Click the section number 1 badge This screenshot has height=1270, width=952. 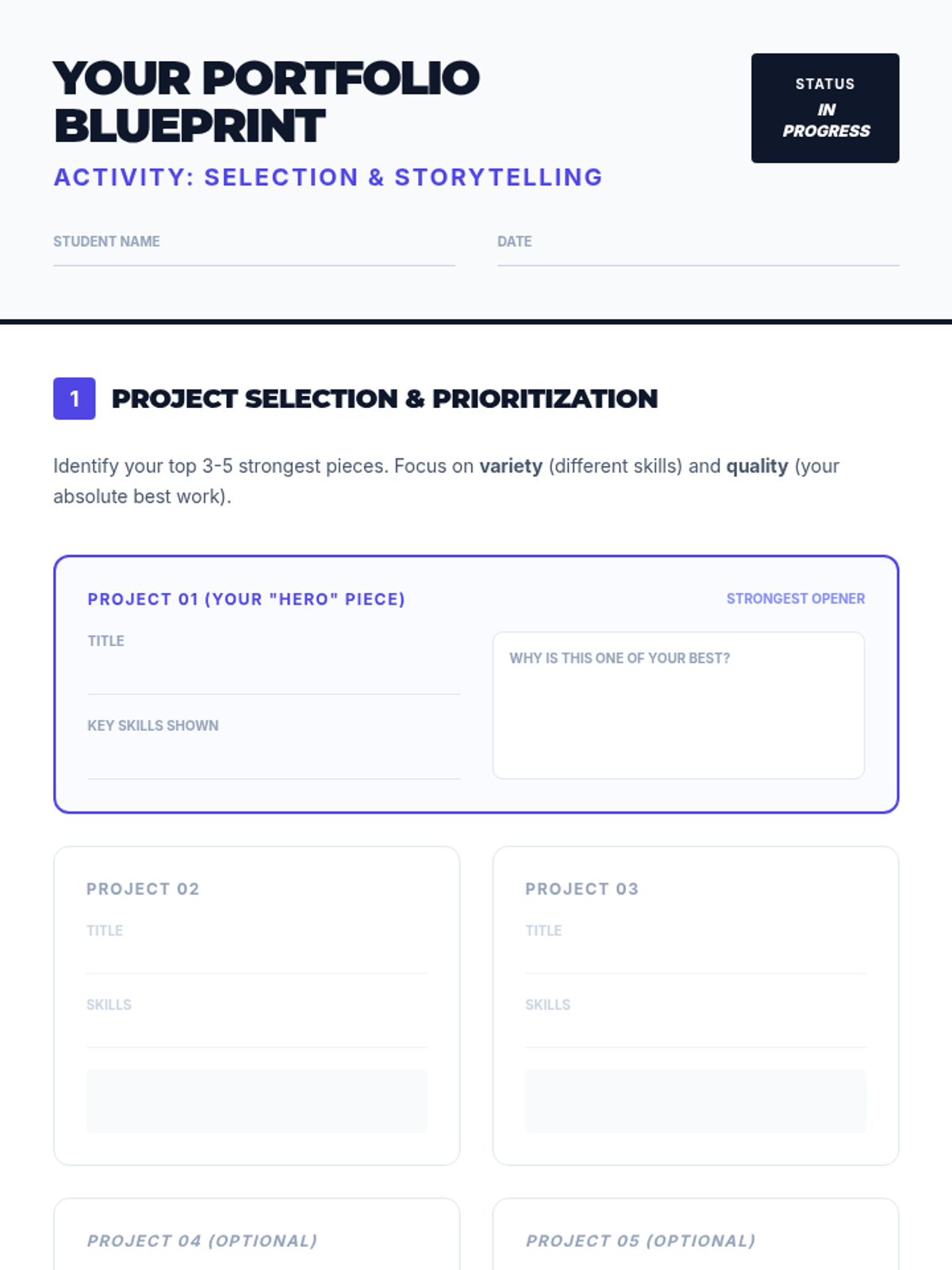tap(75, 398)
